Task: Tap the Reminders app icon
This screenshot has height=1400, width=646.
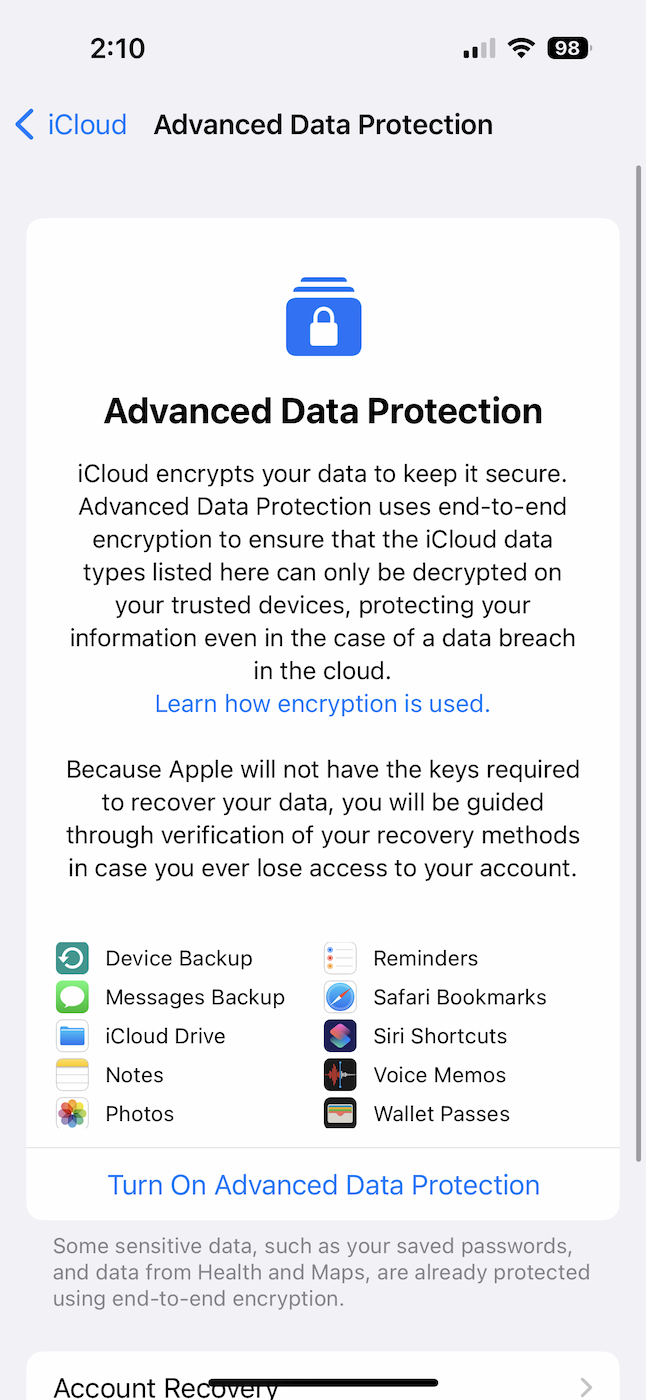Action: pyautogui.click(x=340, y=957)
